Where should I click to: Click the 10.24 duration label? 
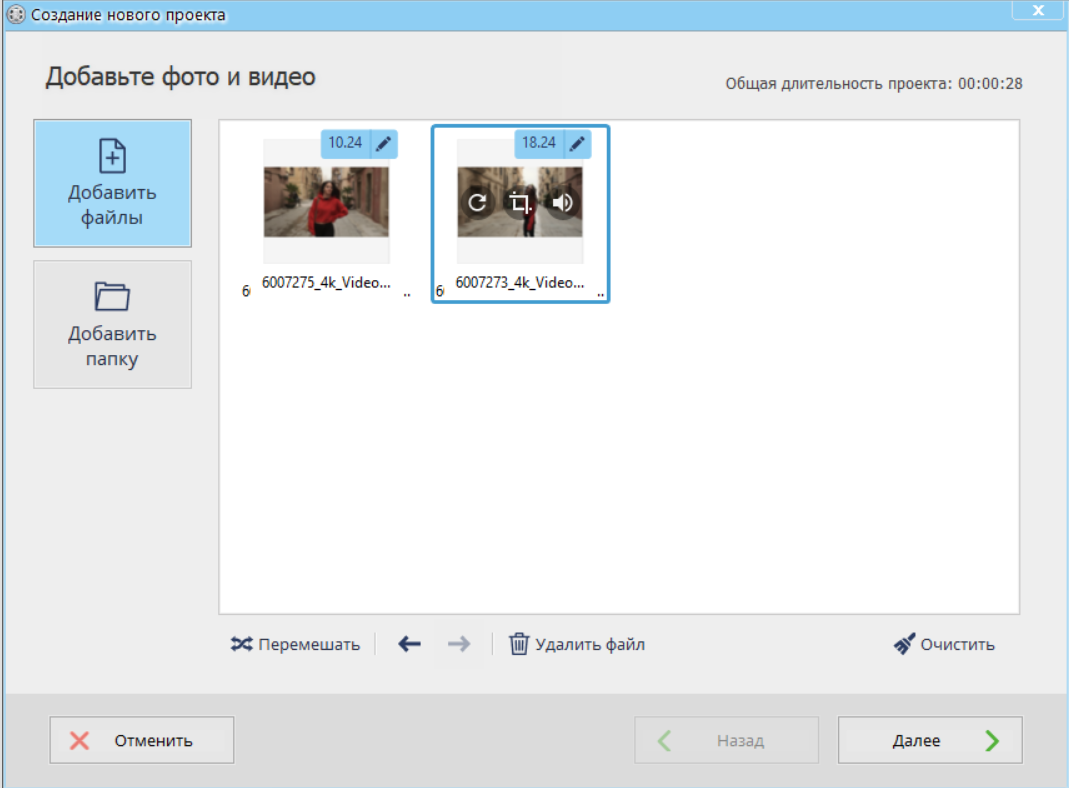tap(345, 144)
